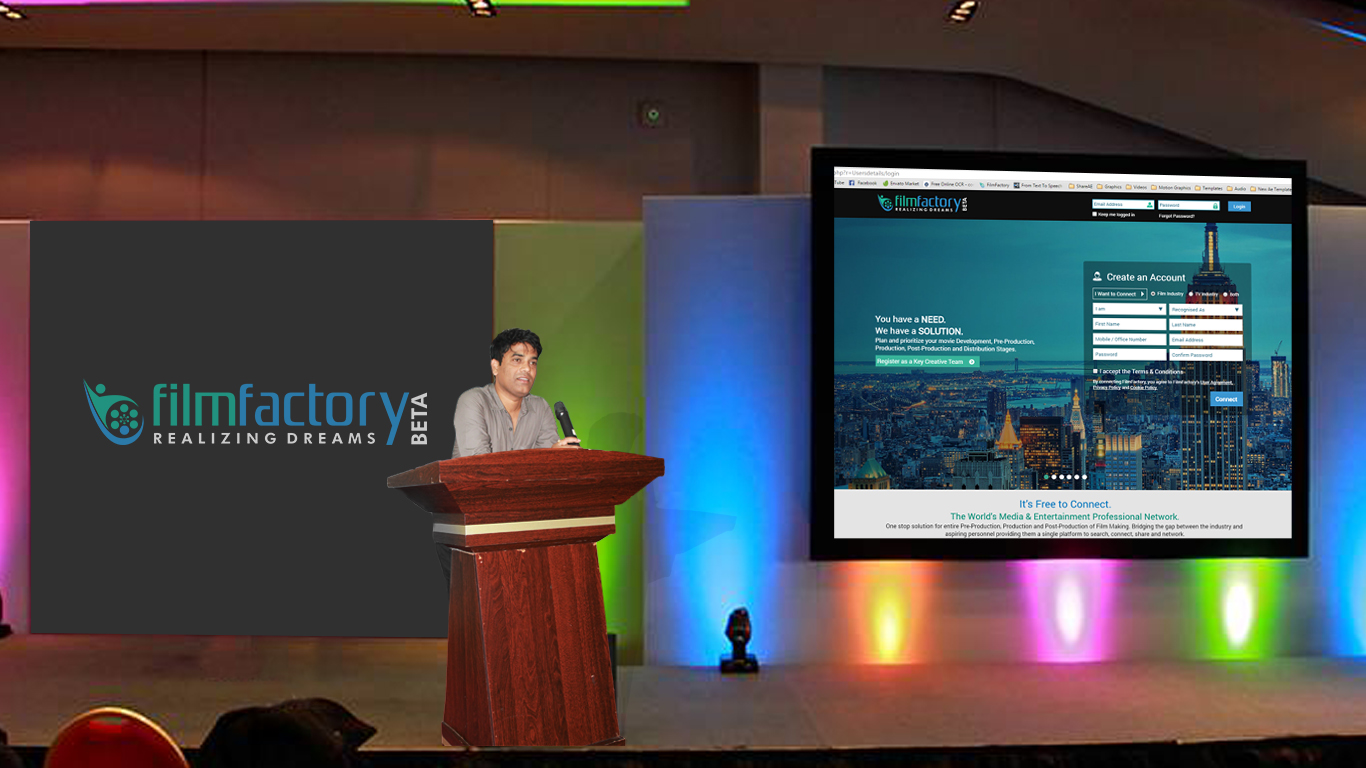Click the "Create an Account" heading text

pyautogui.click(x=1146, y=277)
